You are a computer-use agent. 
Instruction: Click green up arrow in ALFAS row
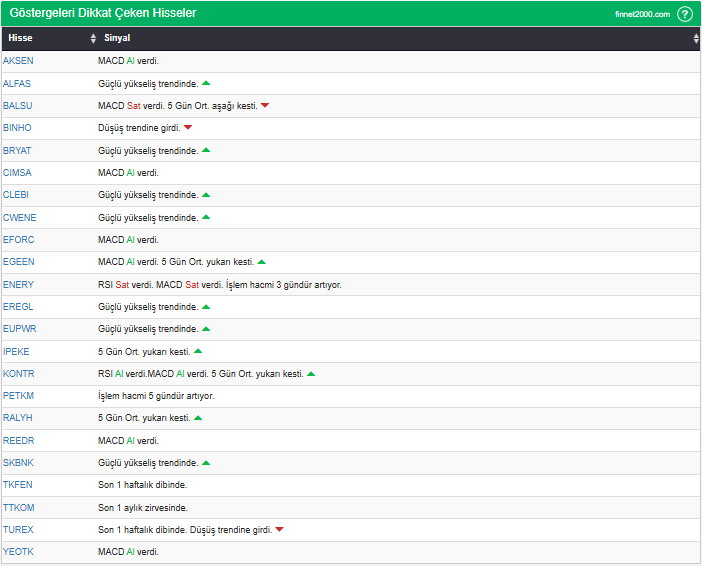(x=206, y=83)
